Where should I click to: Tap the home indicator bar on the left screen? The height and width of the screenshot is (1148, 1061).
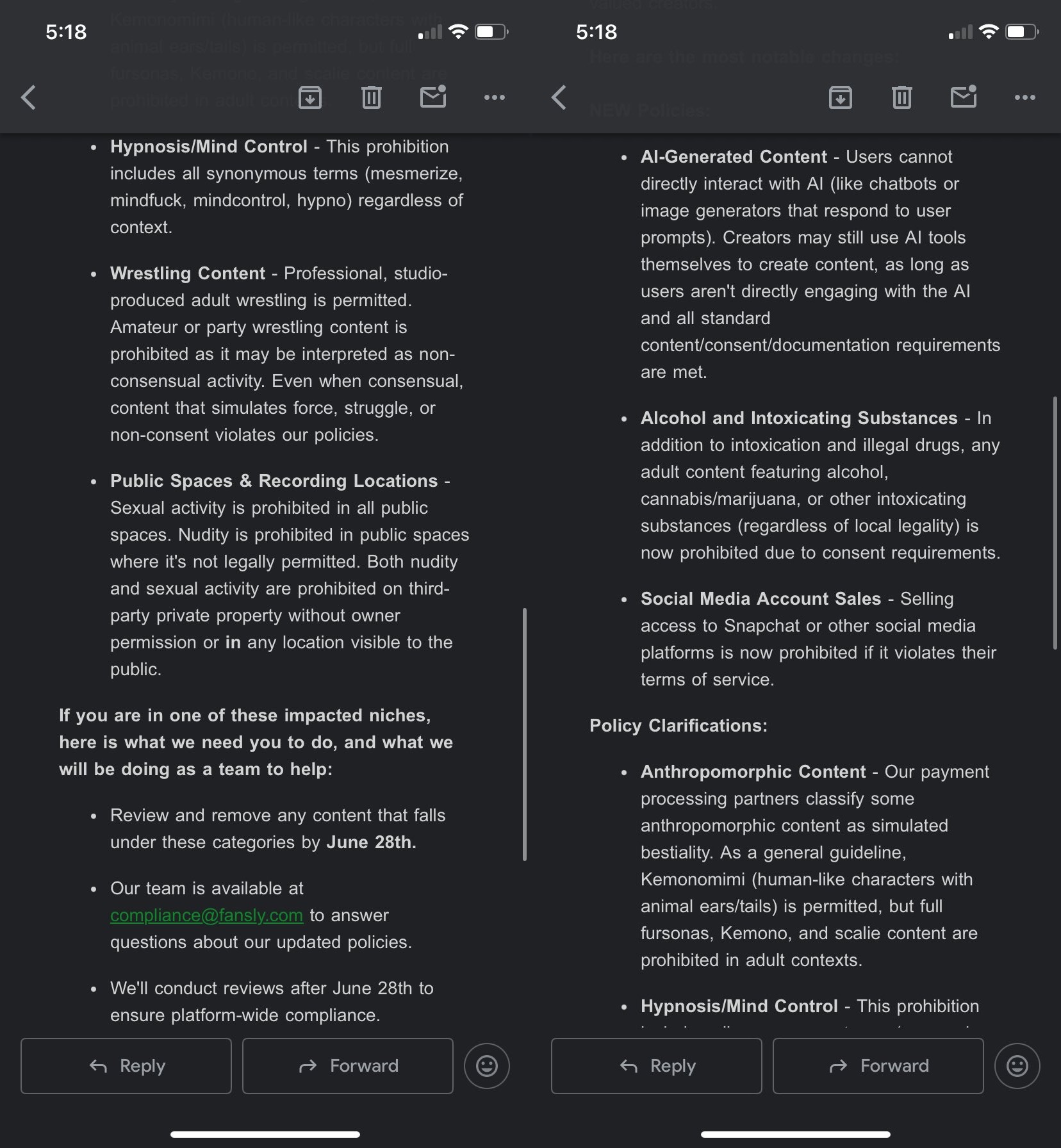click(265, 1135)
